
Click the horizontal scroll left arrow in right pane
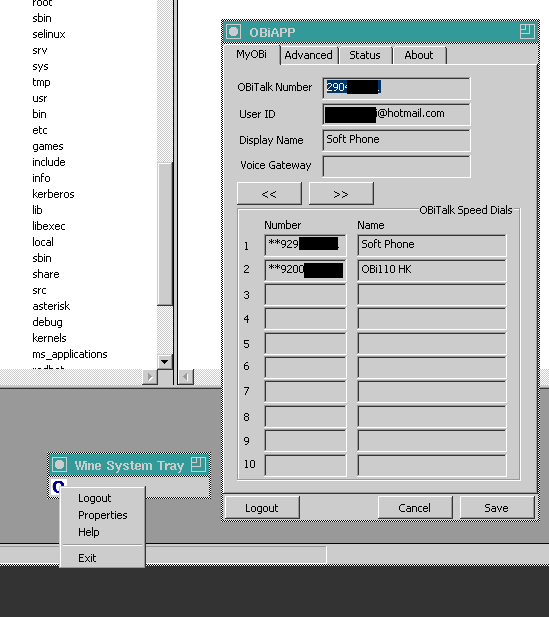pos(186,377)
